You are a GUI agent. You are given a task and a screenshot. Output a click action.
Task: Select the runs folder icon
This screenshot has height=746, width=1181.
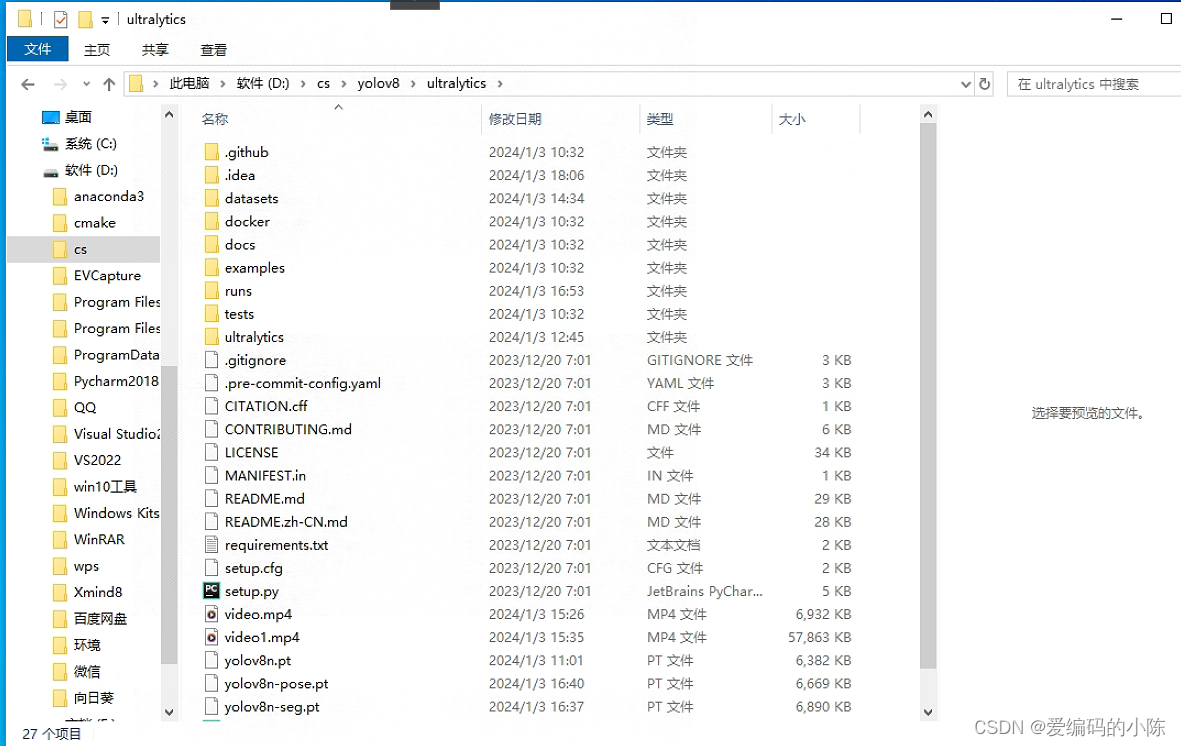tap(212, 291)
